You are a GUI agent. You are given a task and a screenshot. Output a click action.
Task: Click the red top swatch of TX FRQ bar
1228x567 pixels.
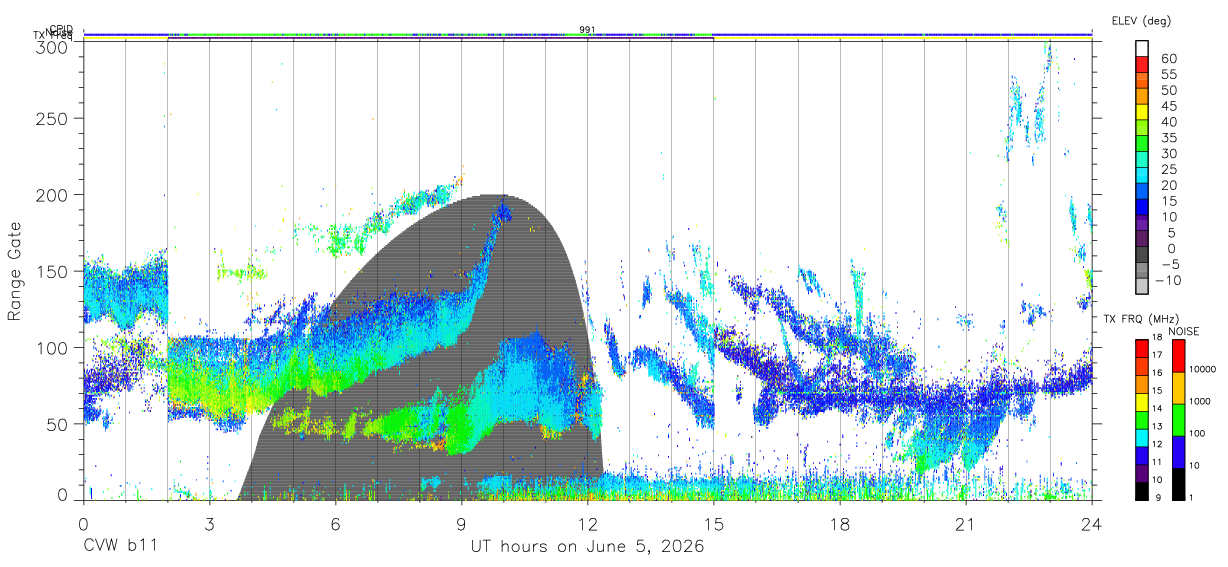coord(1142,349)
